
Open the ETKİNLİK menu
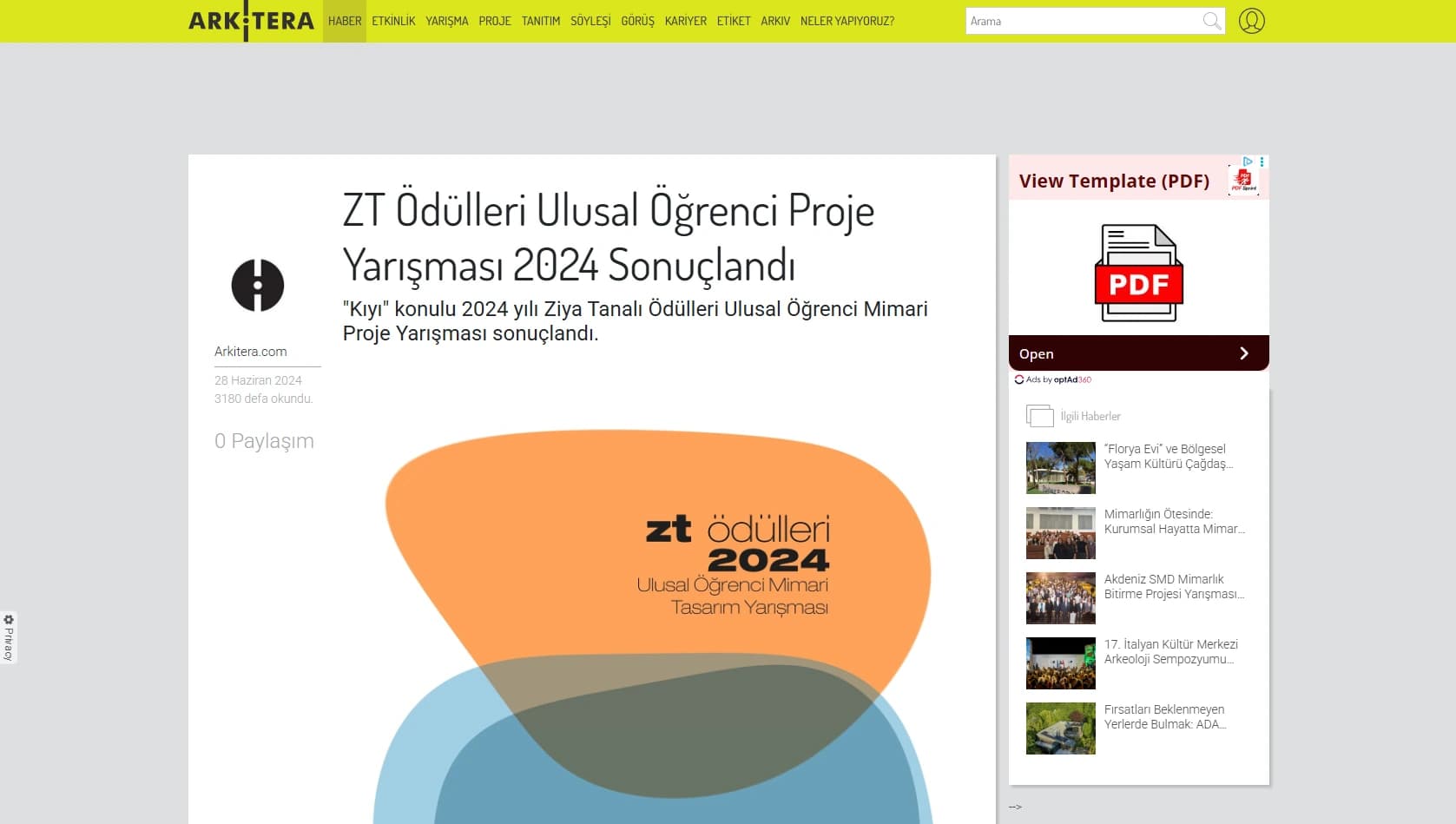click(393, 21)
